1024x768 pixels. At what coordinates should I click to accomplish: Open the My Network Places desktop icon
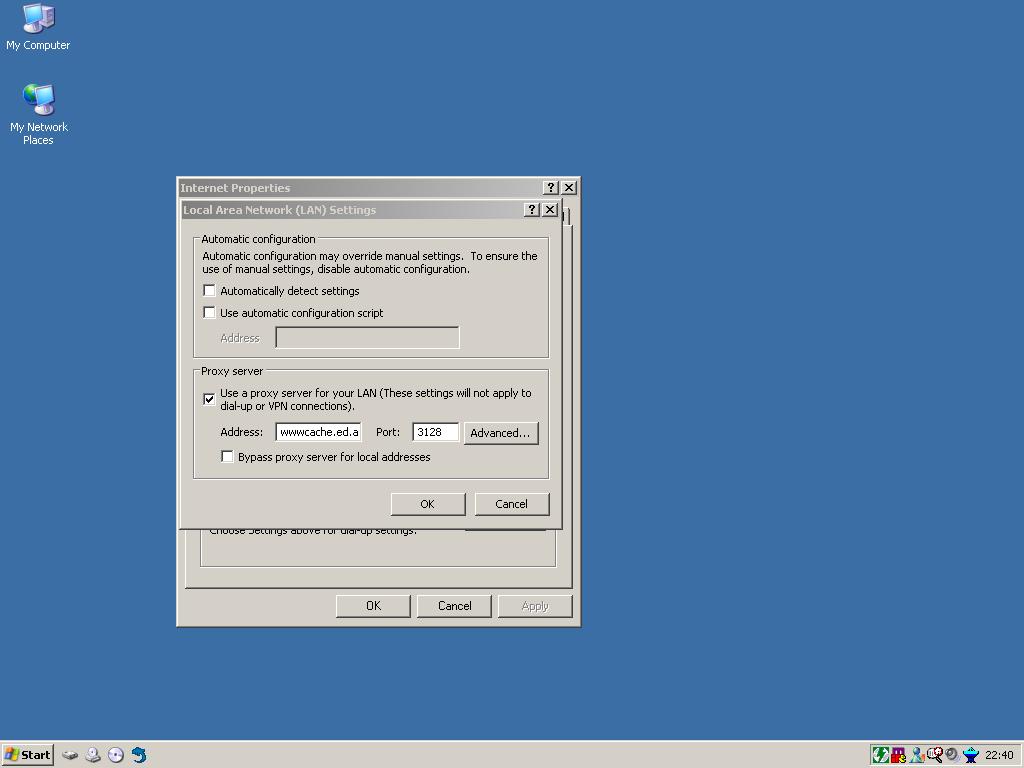(39, 114)
